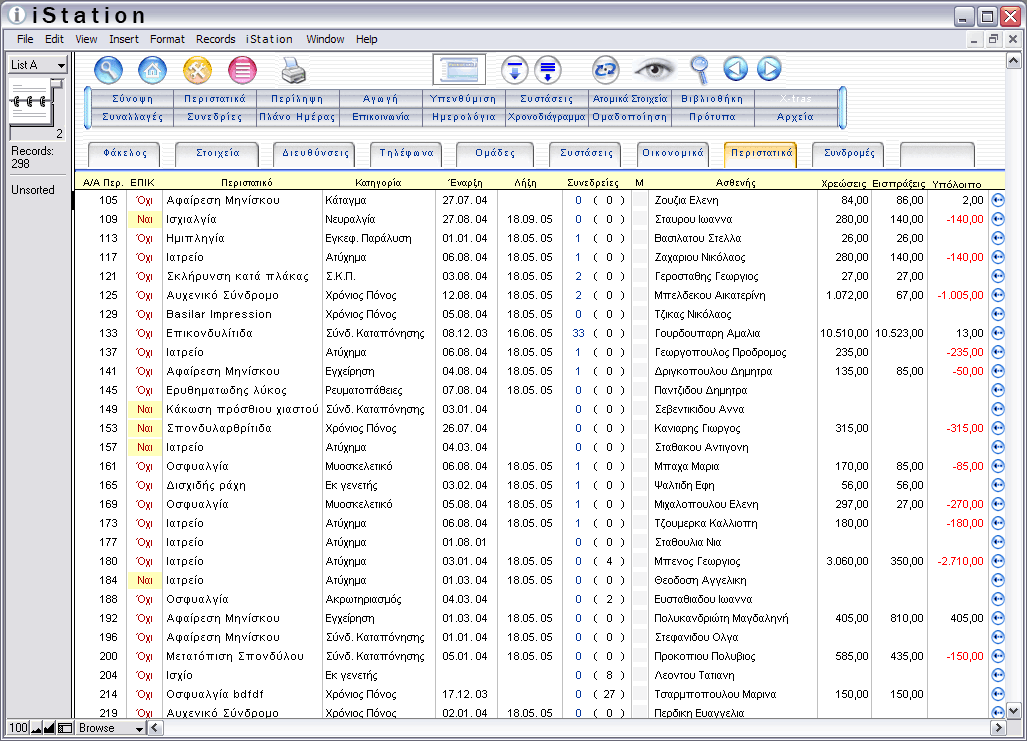Click the Βιβλιοθήκη navigation button
Screen dimensions: 1027x741
click(x=713, y=98)
